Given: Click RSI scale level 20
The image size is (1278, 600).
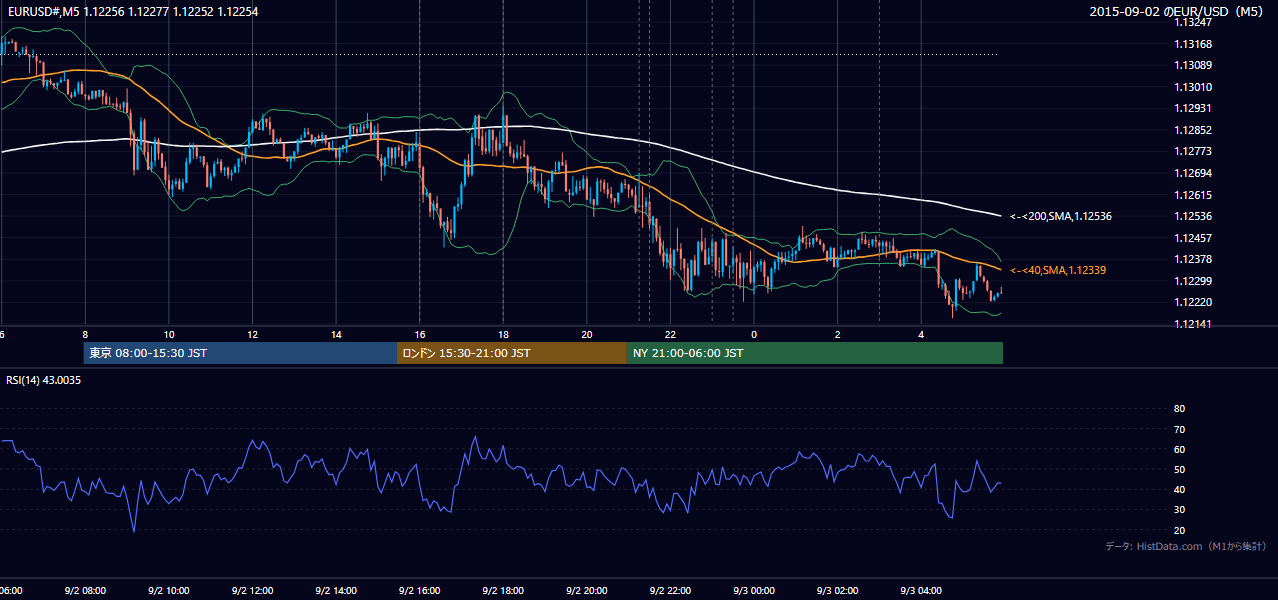Looking at the screenshot, I should click(1179, 530).
